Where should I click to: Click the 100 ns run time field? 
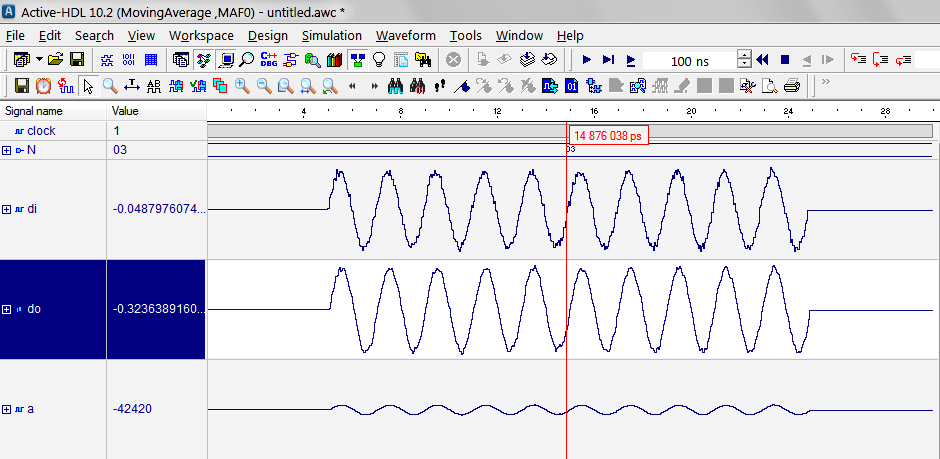[x=688, y=61]
